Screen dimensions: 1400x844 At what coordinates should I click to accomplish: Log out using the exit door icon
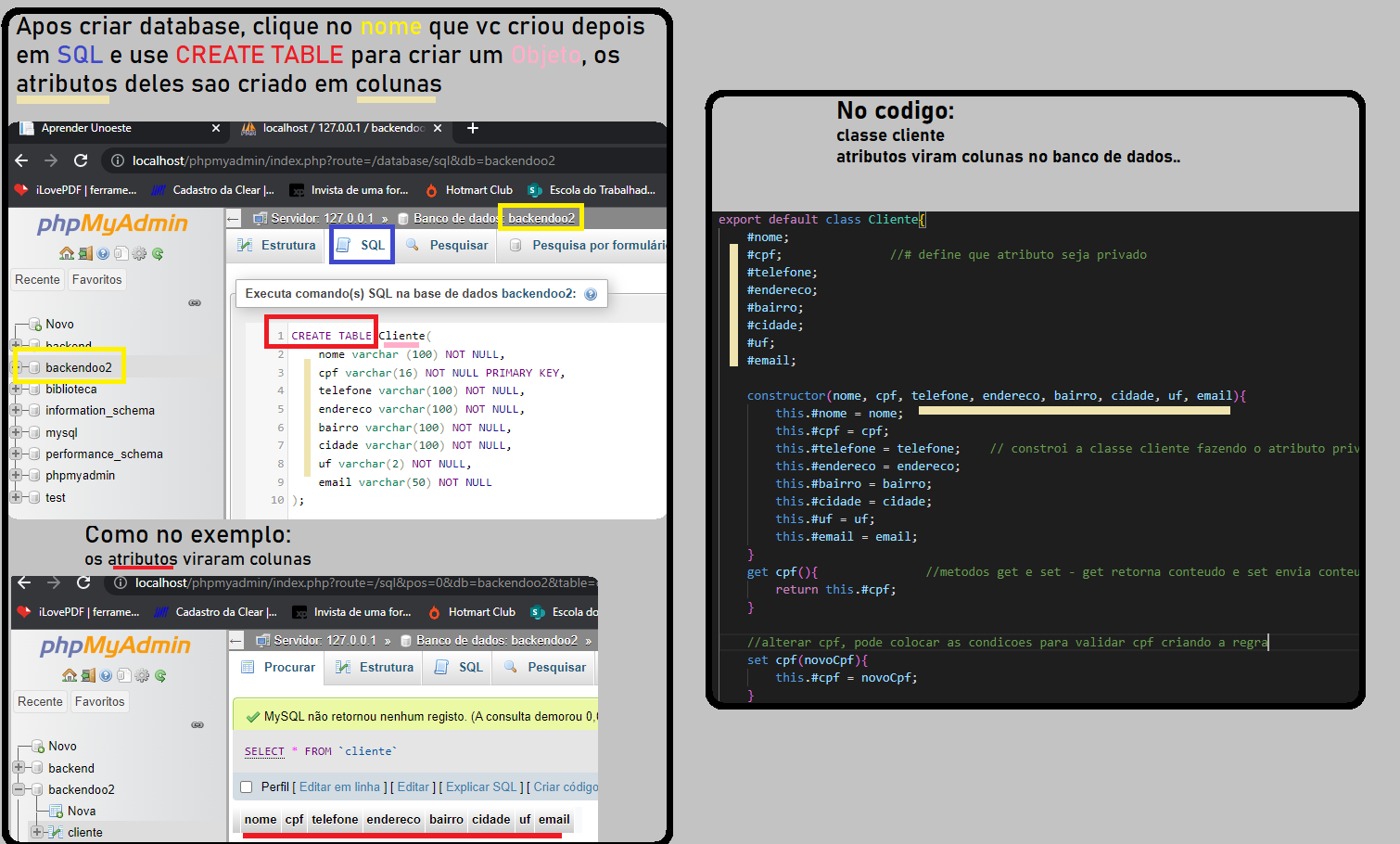[85, 253]
